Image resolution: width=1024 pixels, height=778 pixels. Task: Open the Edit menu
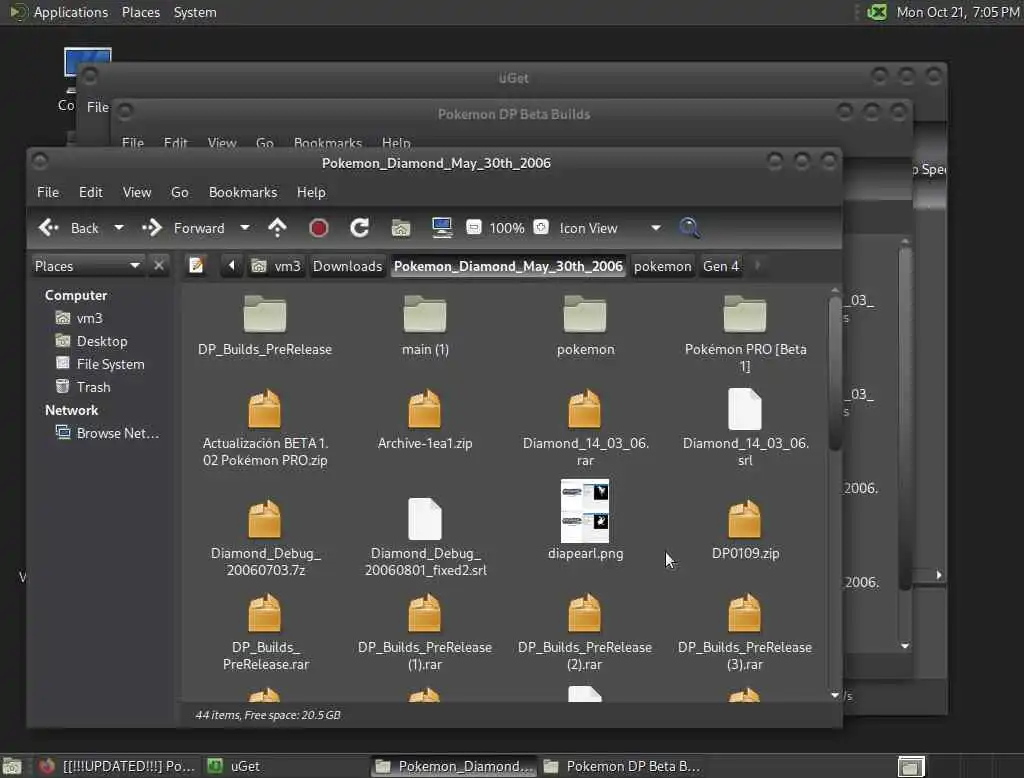tap(91, 192)
